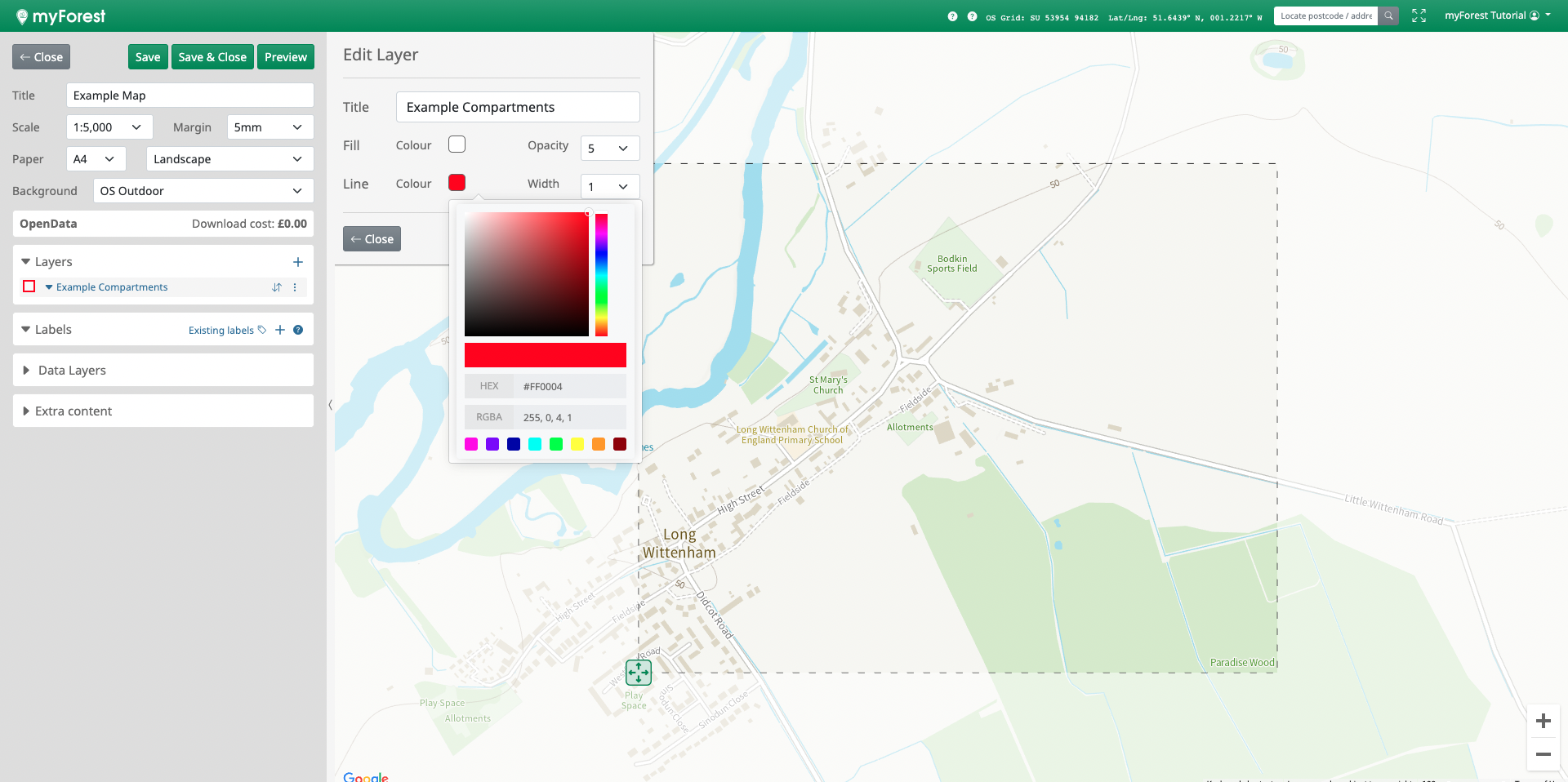Open the myForest Tutorial account menu
1568x782 pixels.
pyautogui.click(x=1497, y=16)
